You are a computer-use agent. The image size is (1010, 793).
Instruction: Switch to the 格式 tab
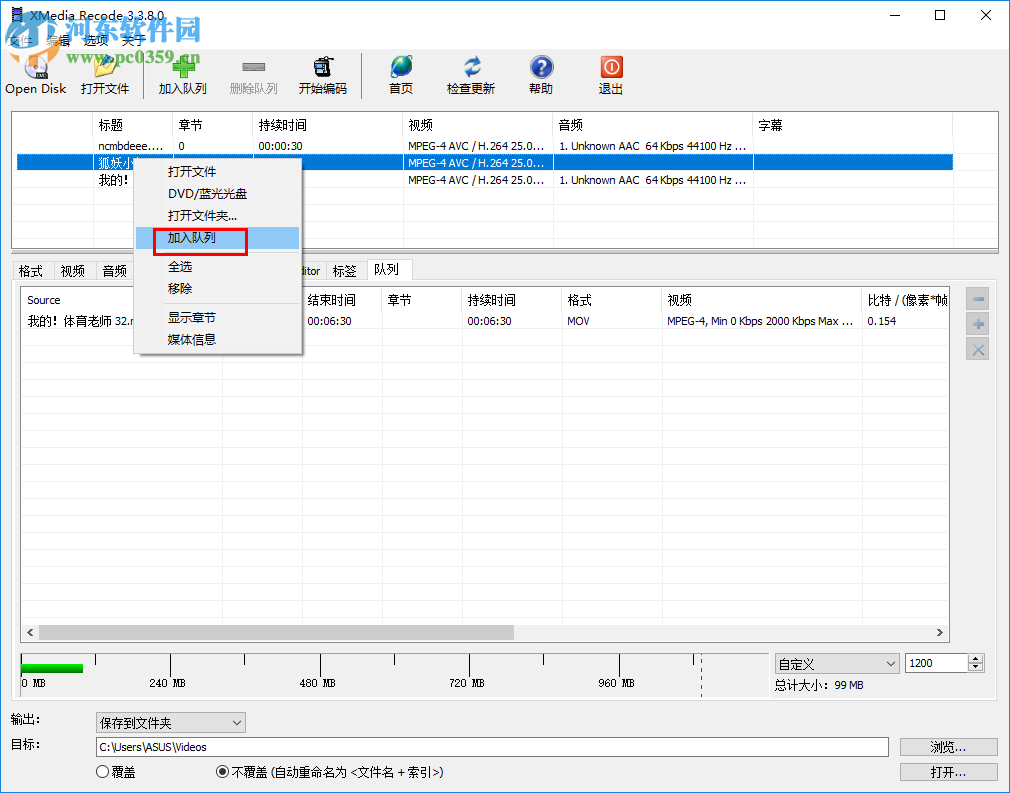pos(31,270)
